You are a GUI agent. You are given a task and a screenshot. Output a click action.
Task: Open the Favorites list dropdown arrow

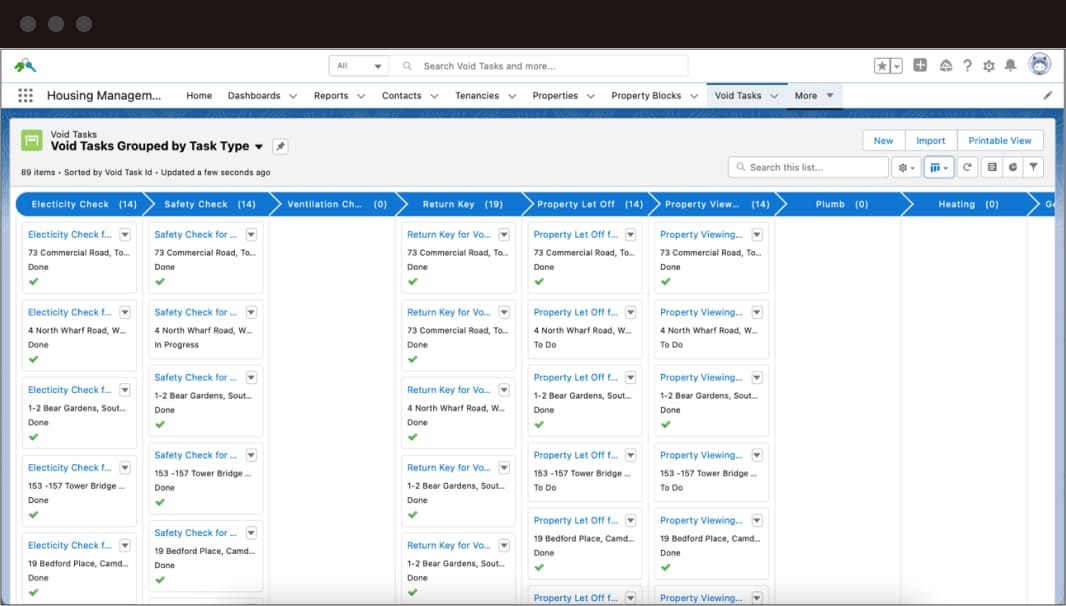point(897,66)
